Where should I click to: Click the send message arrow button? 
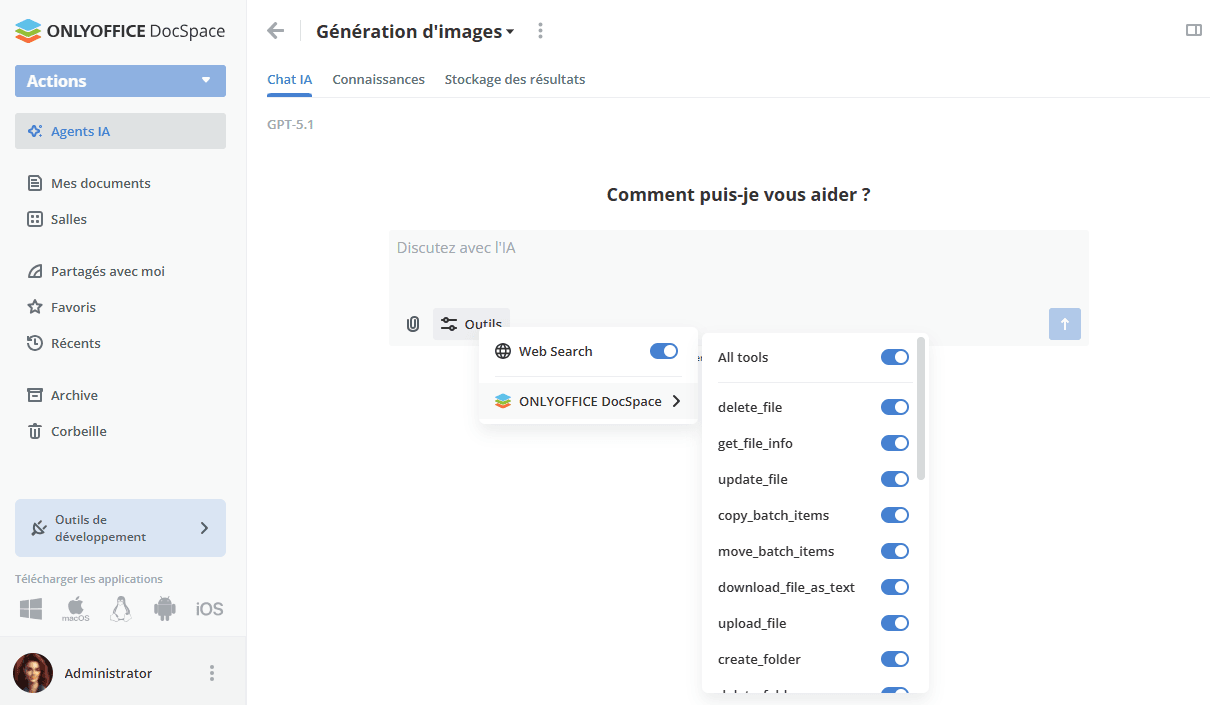(1064, 324)
